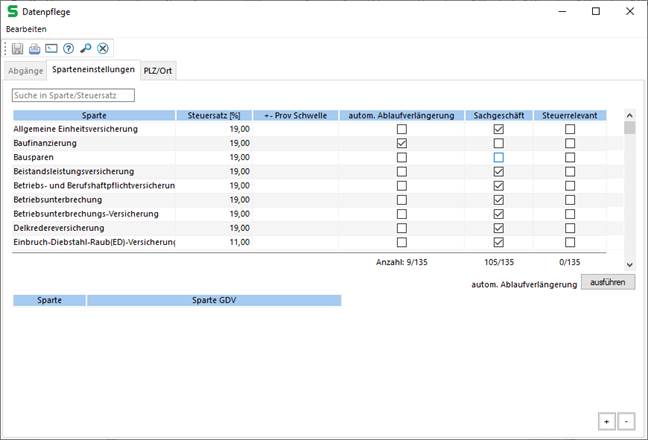Click the window panel icon in toolbar
648x440 pixels.
point(51,48)
